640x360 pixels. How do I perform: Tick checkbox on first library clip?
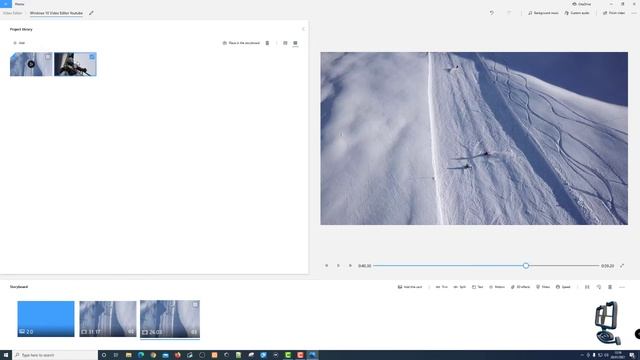(x=48, y=57)
